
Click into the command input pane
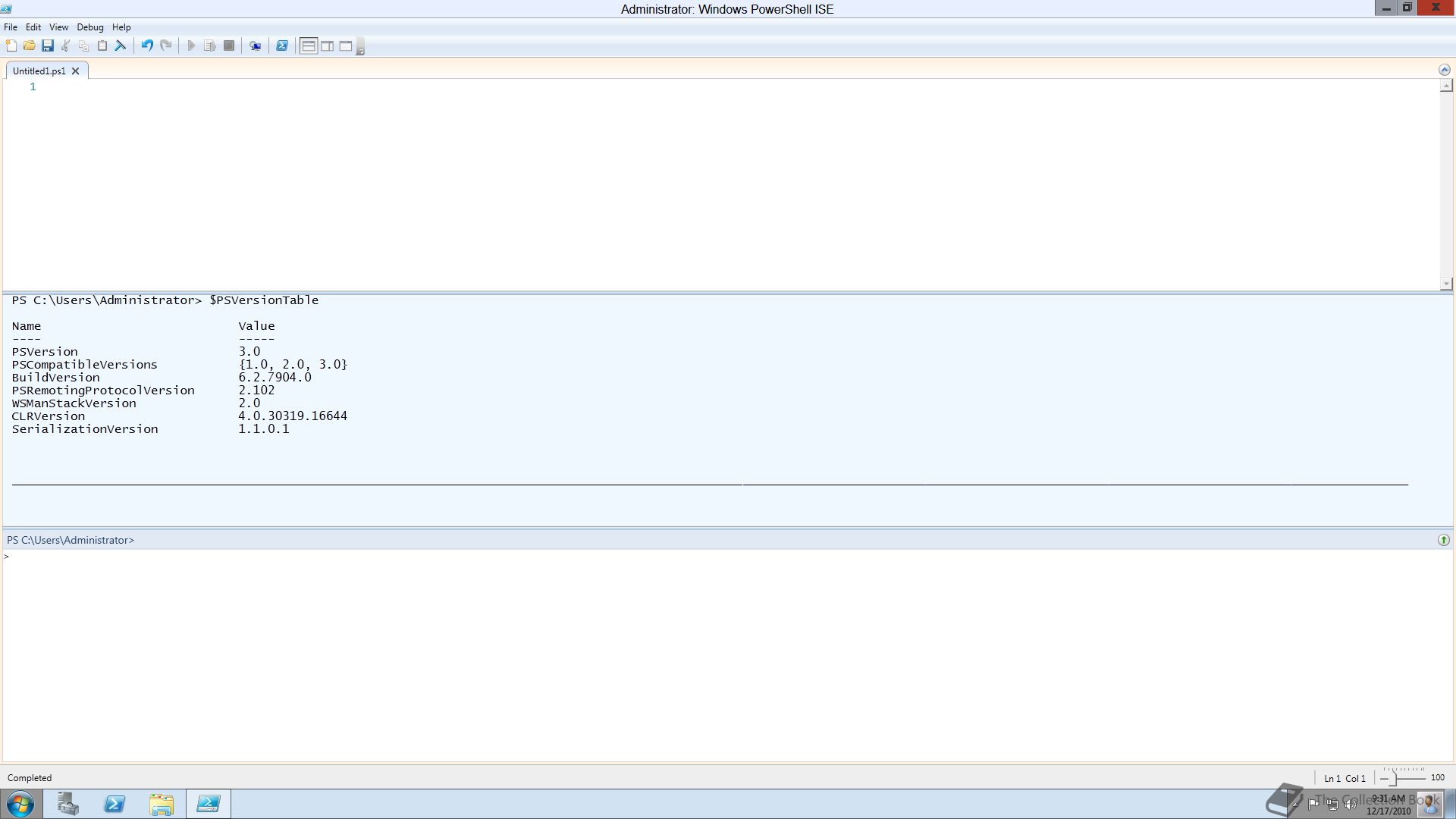coord(728,656)
